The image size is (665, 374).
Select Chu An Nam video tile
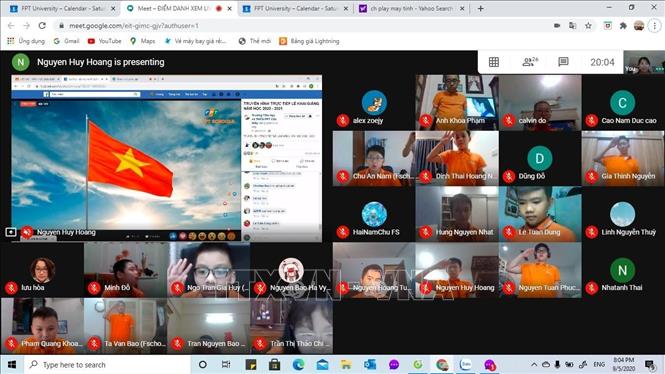pyautogui.click(x=374, y=158)
